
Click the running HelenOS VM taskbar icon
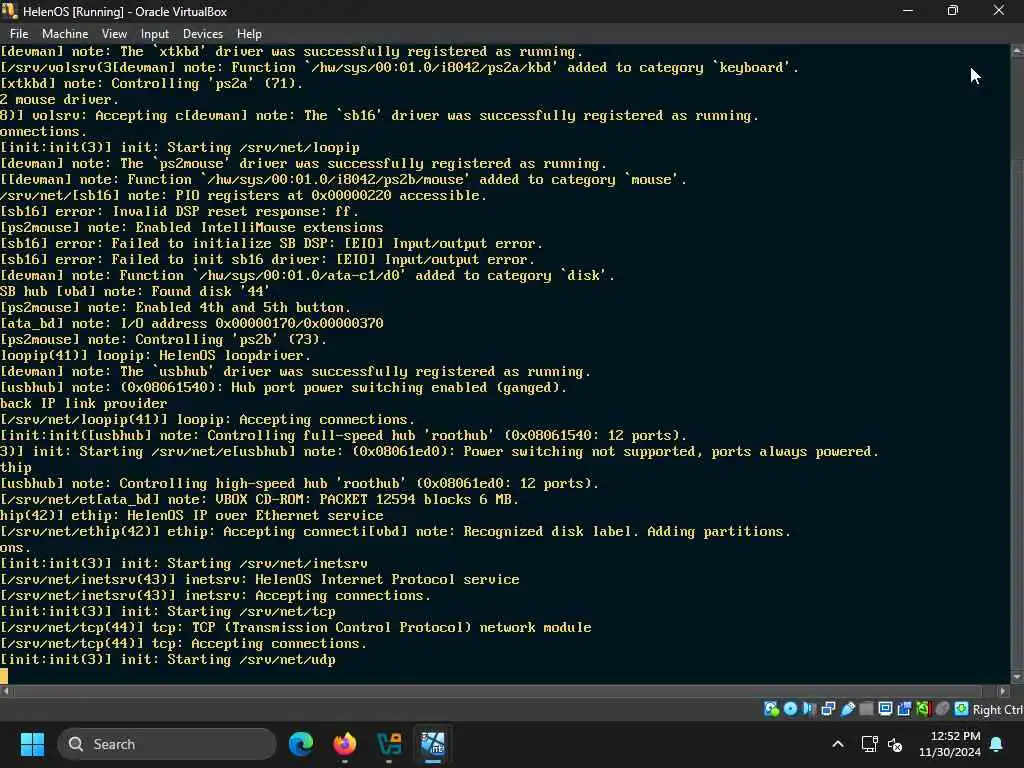(433, 744)
